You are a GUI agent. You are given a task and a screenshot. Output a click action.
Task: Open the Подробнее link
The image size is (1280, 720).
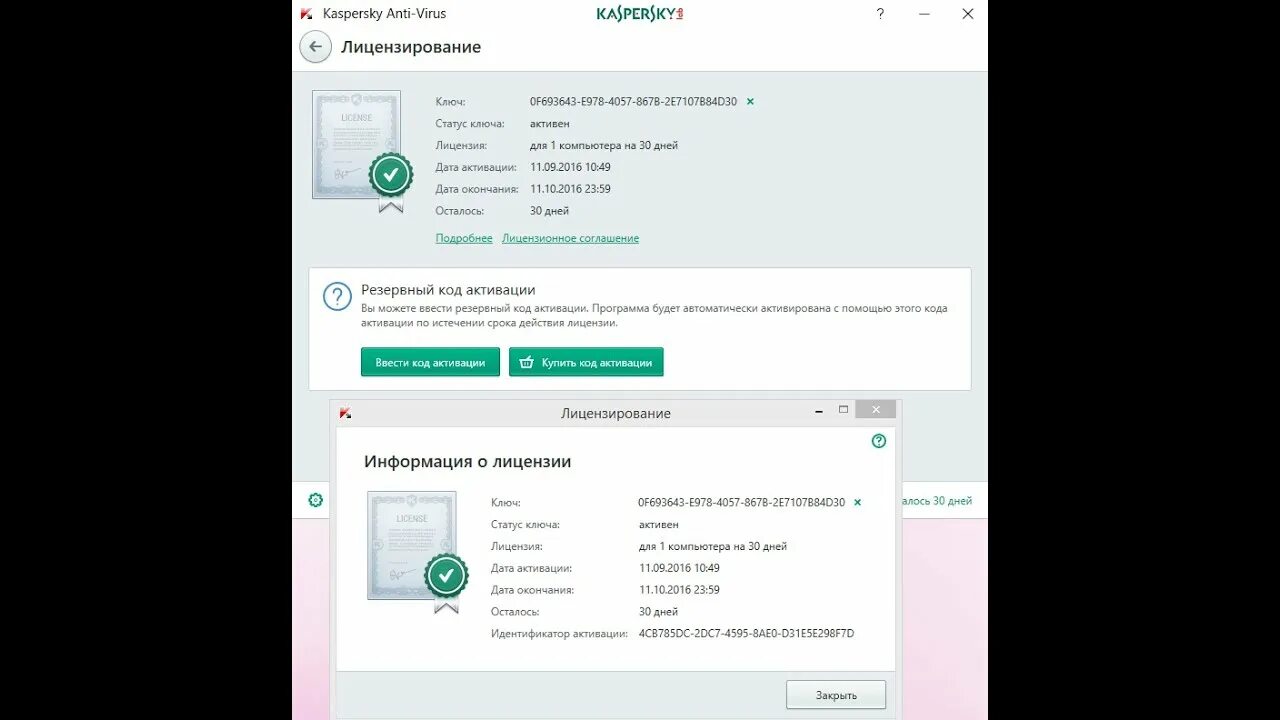coord(464,238)
